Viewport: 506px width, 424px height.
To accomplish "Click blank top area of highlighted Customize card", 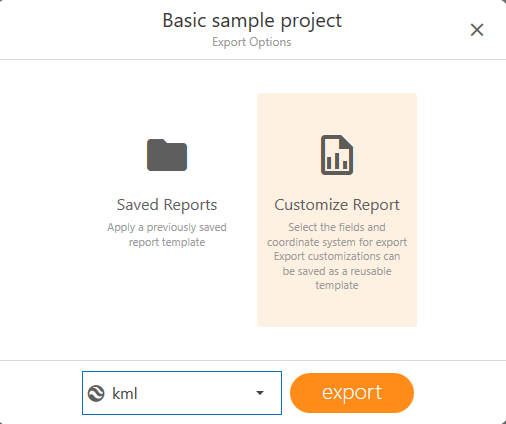I will pos(337,112).
